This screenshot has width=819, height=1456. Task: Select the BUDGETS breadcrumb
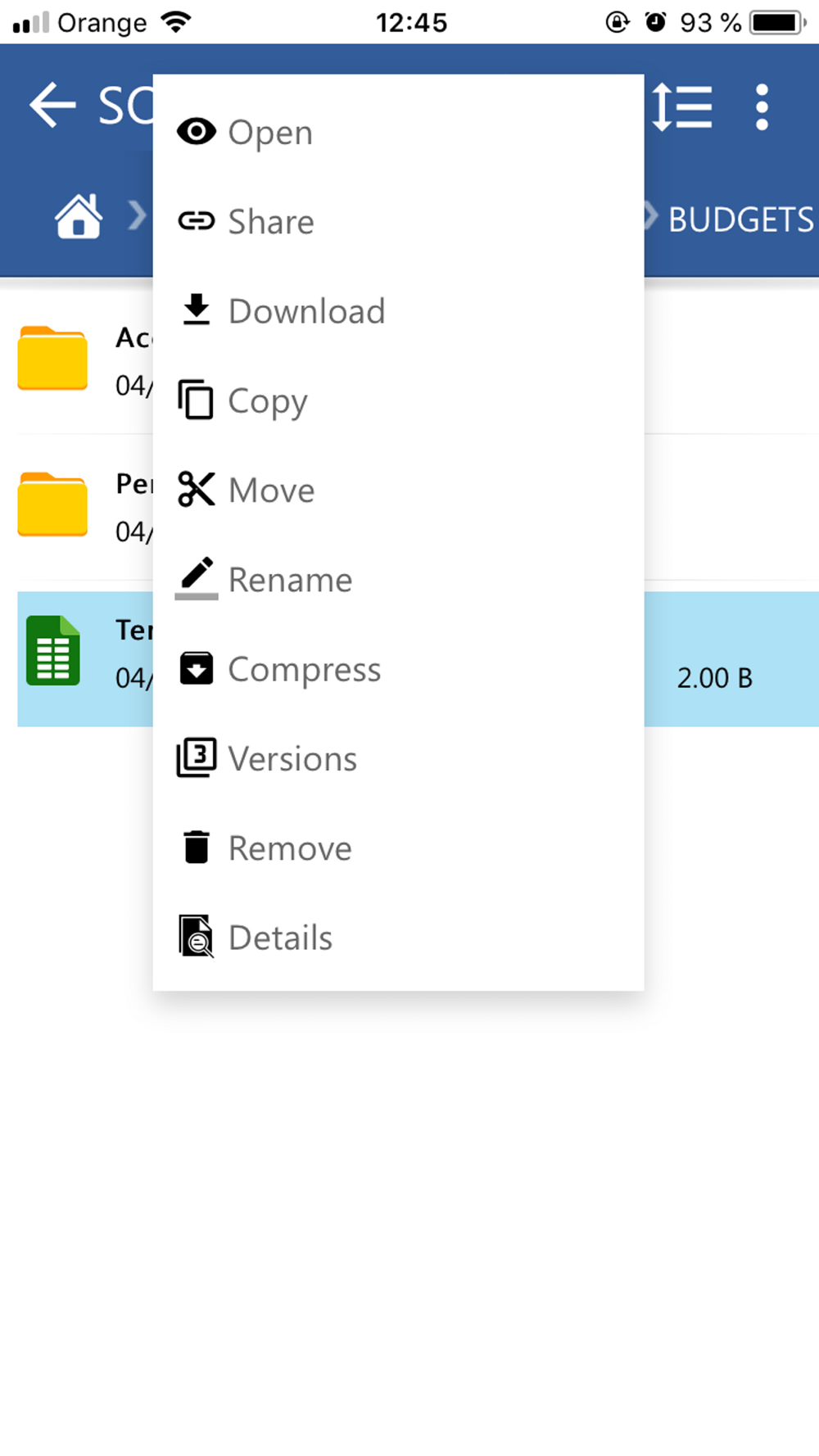click(x=740, y=219)
